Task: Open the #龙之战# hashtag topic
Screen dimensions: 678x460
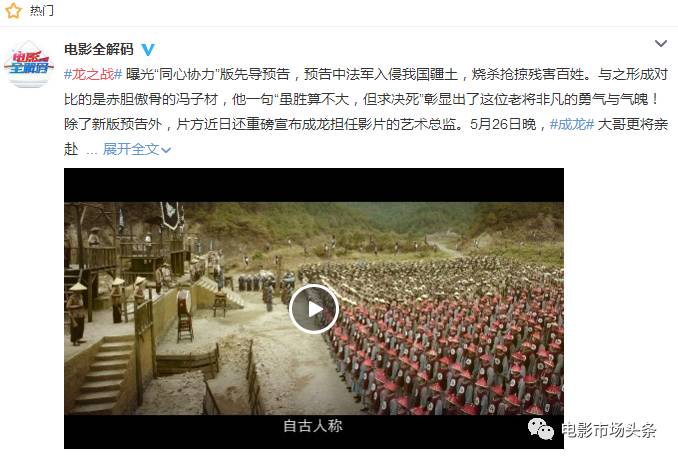Action: 93,74
